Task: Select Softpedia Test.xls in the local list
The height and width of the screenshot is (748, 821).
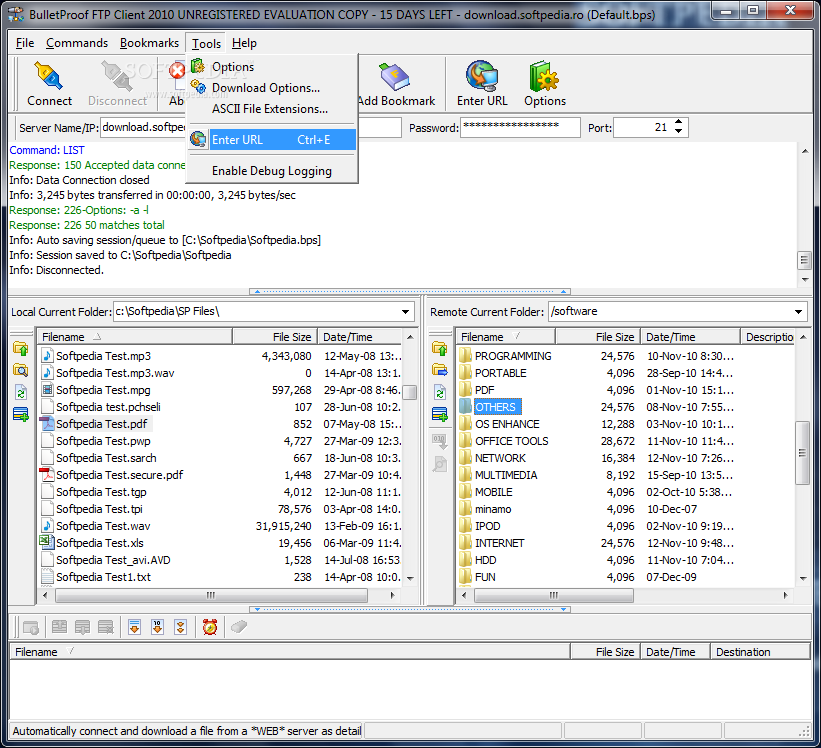Action: (99, 543)
